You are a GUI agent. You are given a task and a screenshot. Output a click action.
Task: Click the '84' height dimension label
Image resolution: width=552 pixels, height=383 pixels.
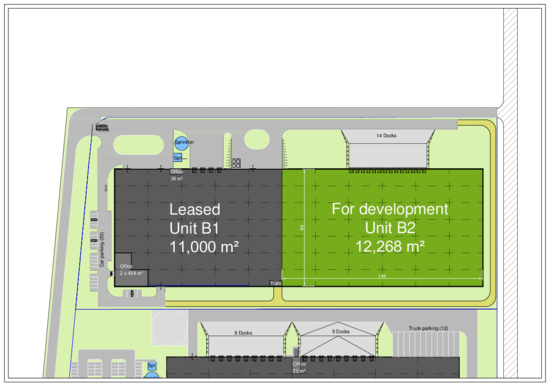301,228
